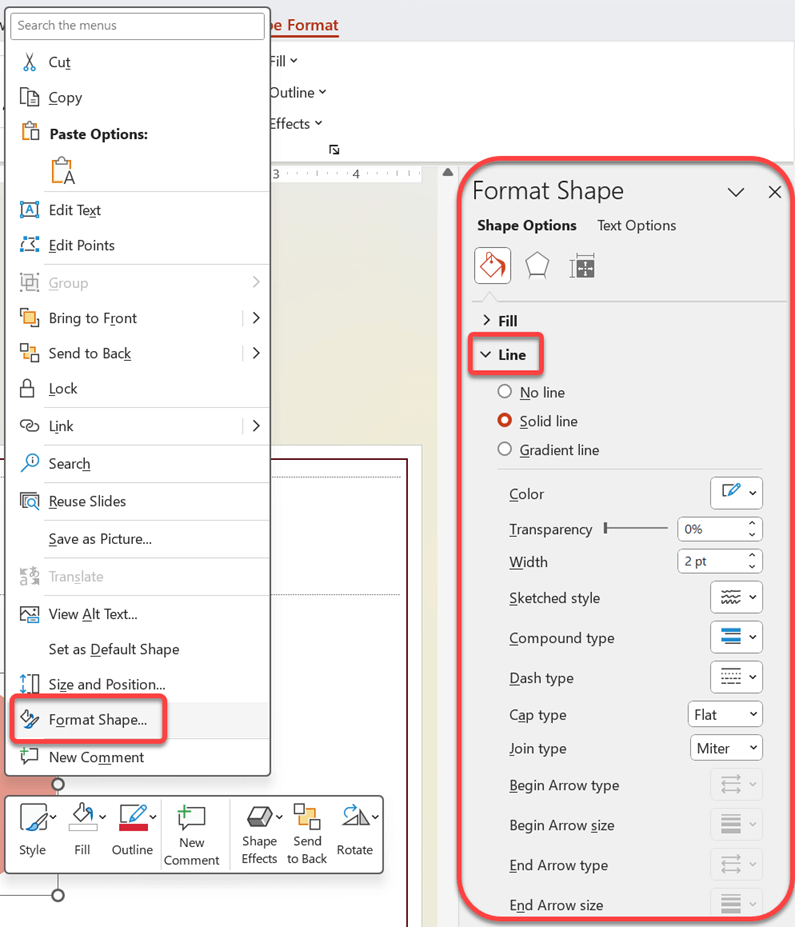Click the Outline pen in mini toolbar

click(133, 818)
